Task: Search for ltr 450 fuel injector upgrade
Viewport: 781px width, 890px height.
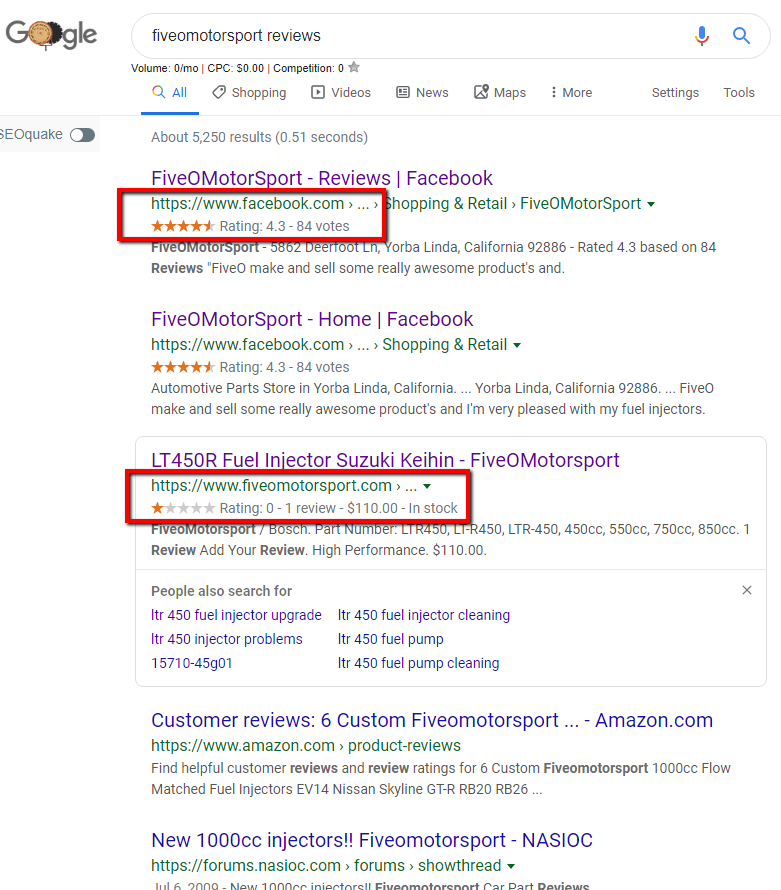Action: click(236, 615)
